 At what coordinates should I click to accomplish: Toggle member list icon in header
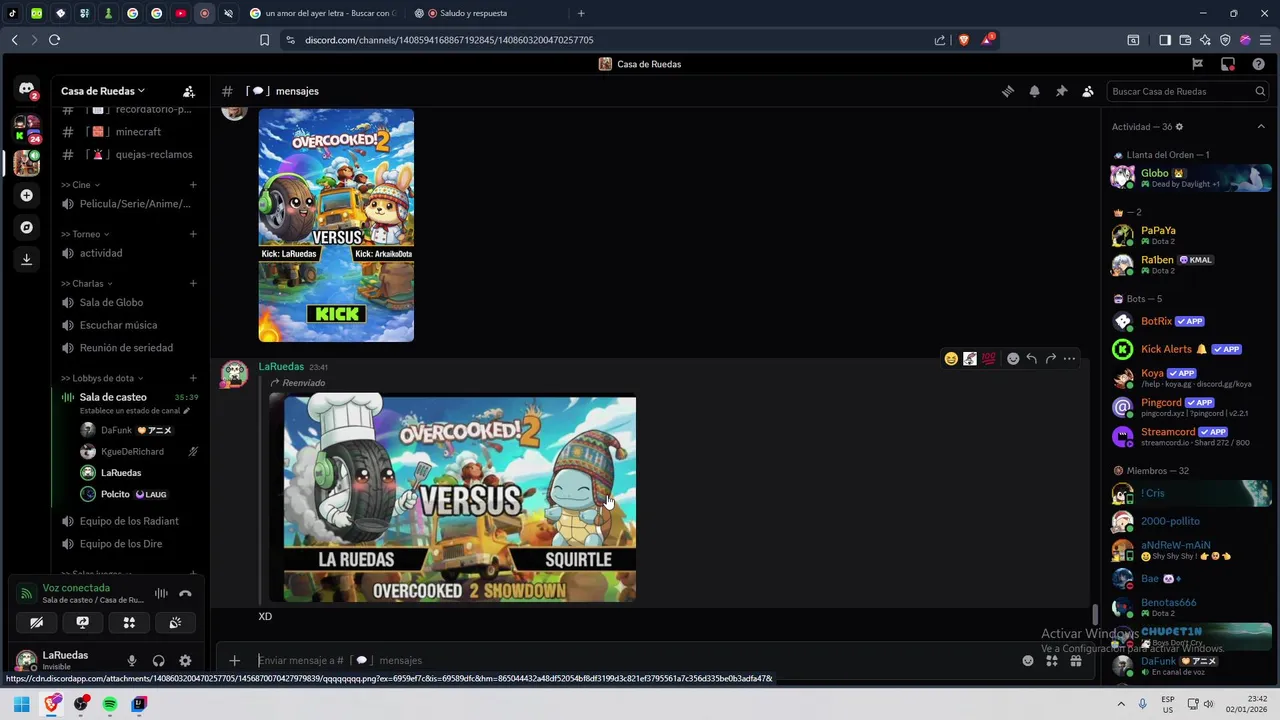coord(1088,91)
